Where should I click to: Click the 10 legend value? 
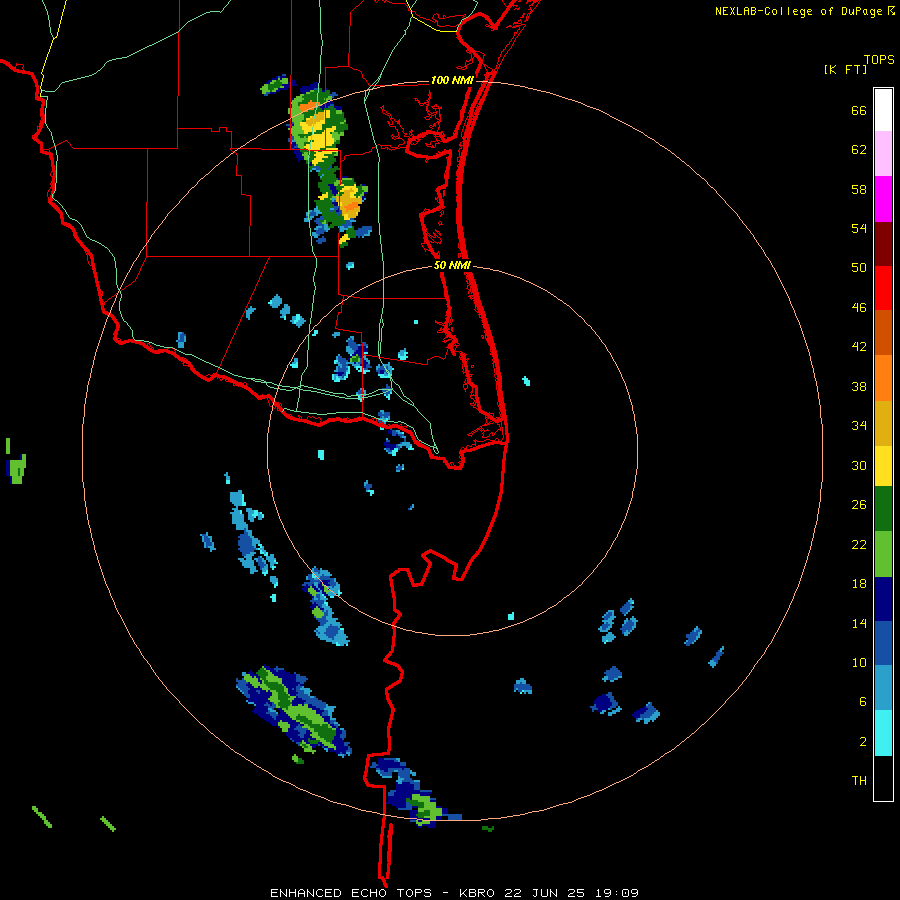(859, 662)
